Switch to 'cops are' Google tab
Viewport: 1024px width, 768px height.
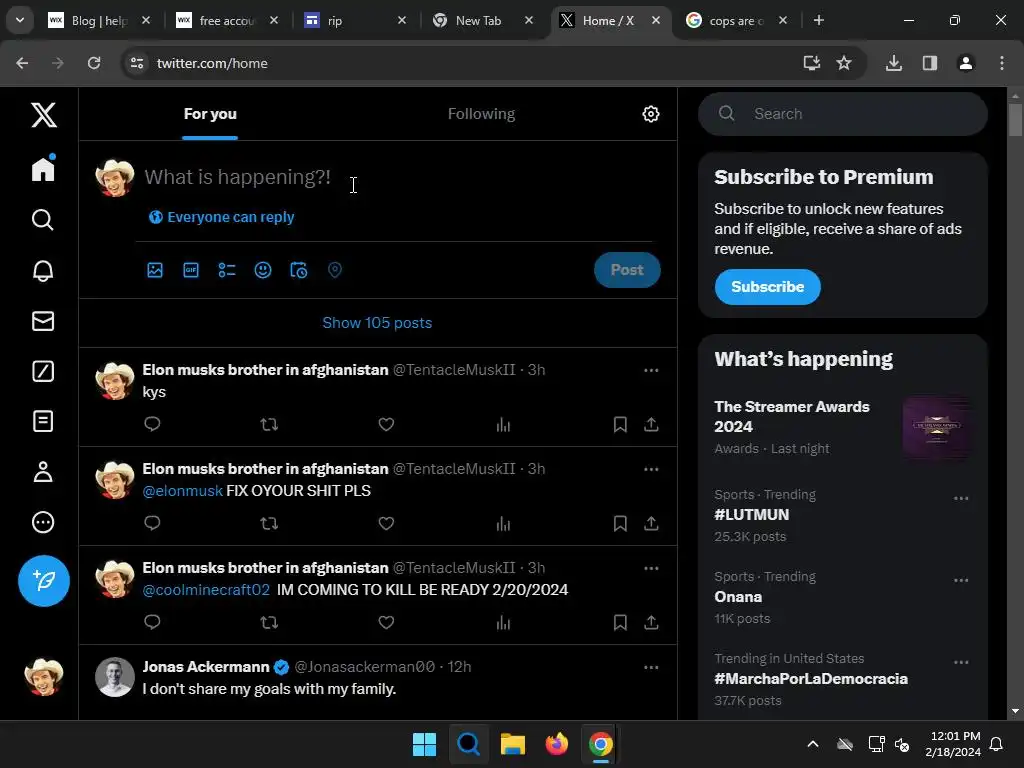pos(735,21)
